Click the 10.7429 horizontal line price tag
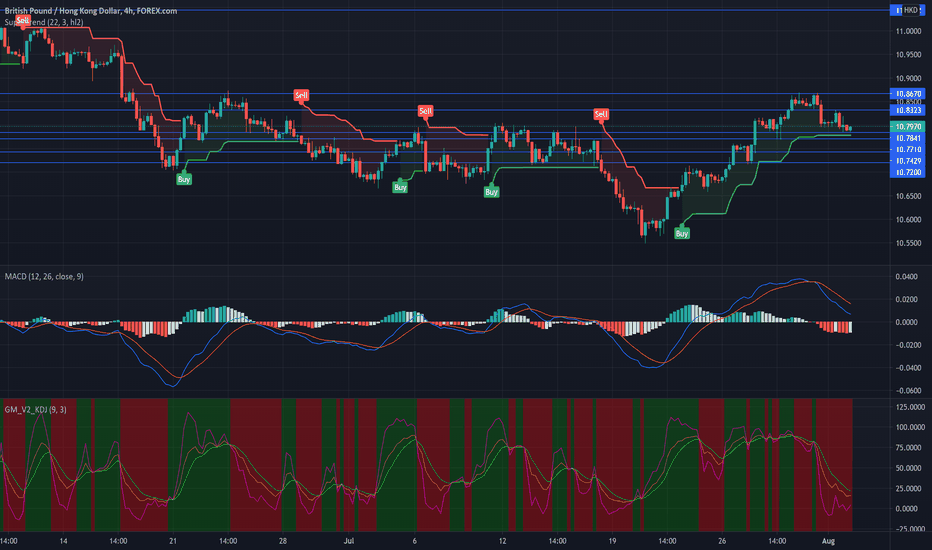Viewport: 932px width, 550px height. 908,161
